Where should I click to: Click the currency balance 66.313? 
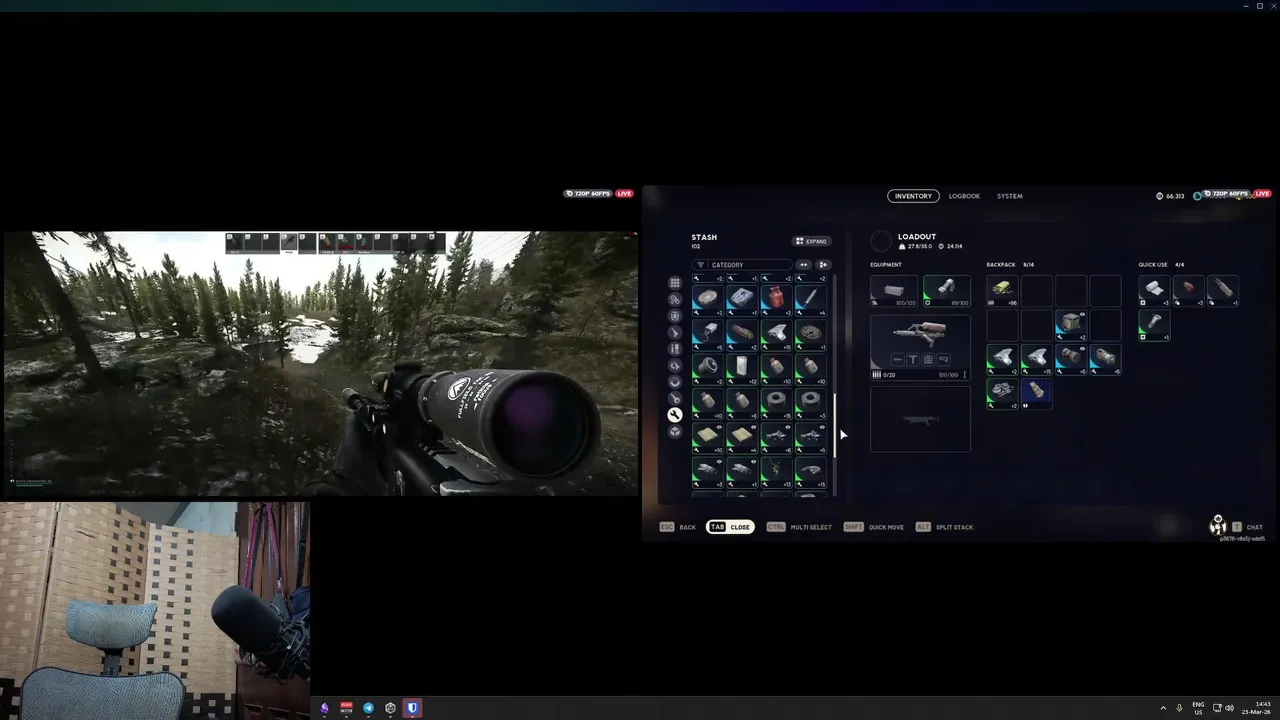pos(1170,196)
